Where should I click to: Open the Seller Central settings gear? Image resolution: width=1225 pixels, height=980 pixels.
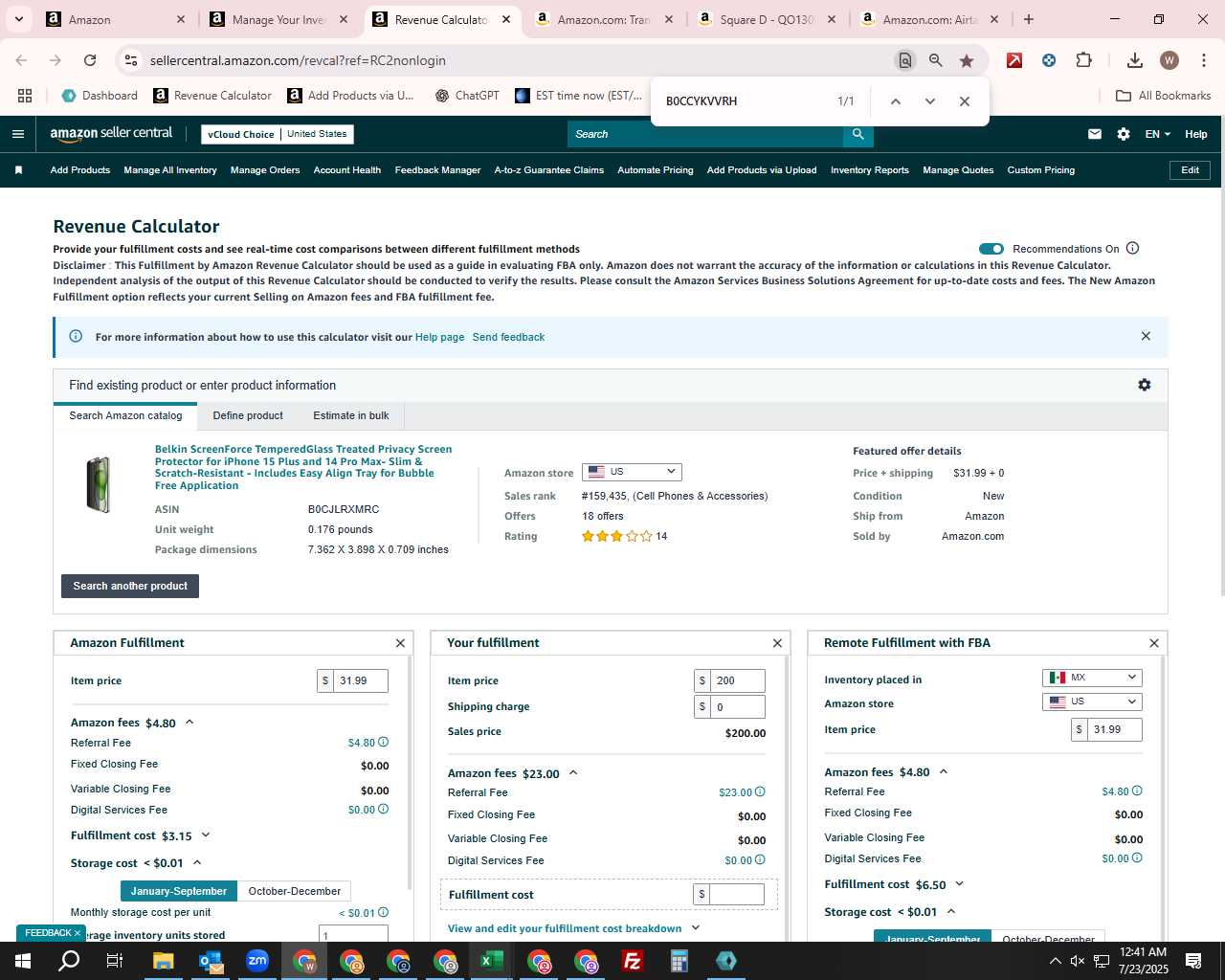pos(1124,134)
